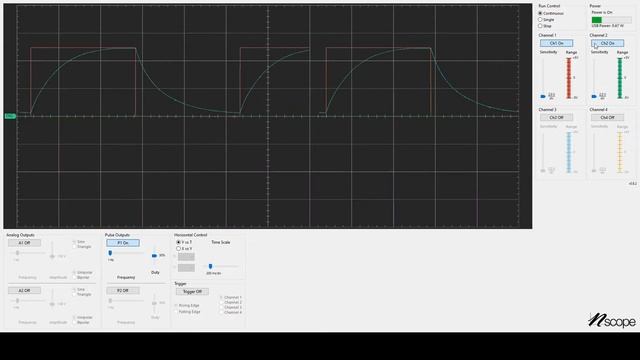Click the green Channel 2 range bar
The height and width of the screenshot is (360, 640).
tap(620, 78)
